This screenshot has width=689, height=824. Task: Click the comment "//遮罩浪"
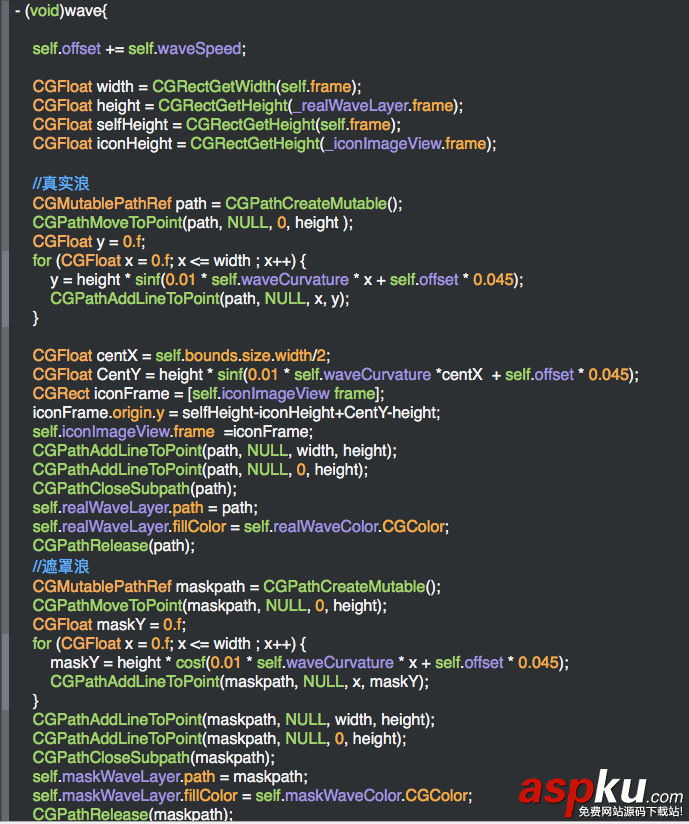pyautogui.click(x=61, y=566)
